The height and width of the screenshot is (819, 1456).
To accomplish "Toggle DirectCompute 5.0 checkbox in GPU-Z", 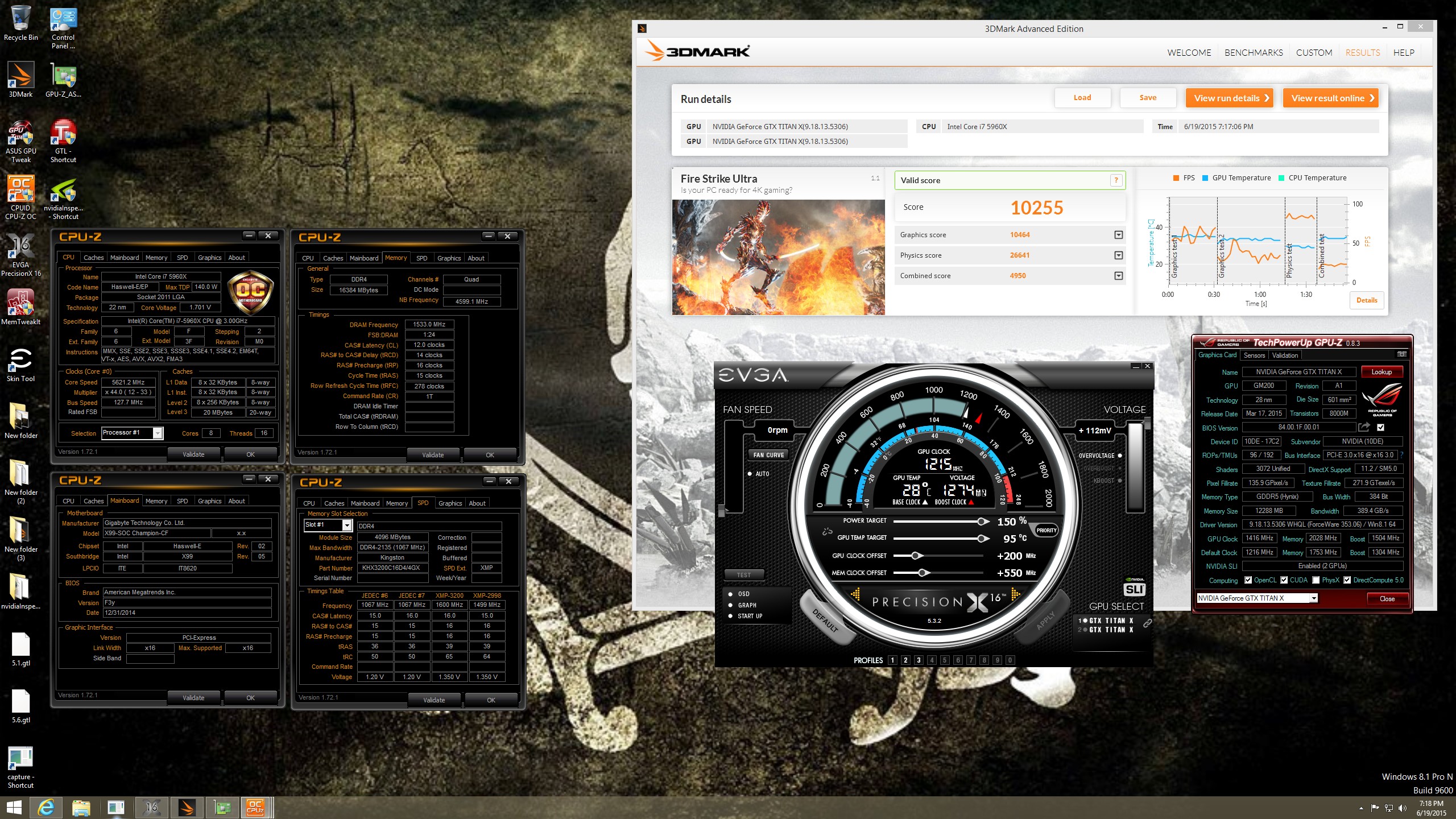I will pyautogui.click(x=1347, y=580).
